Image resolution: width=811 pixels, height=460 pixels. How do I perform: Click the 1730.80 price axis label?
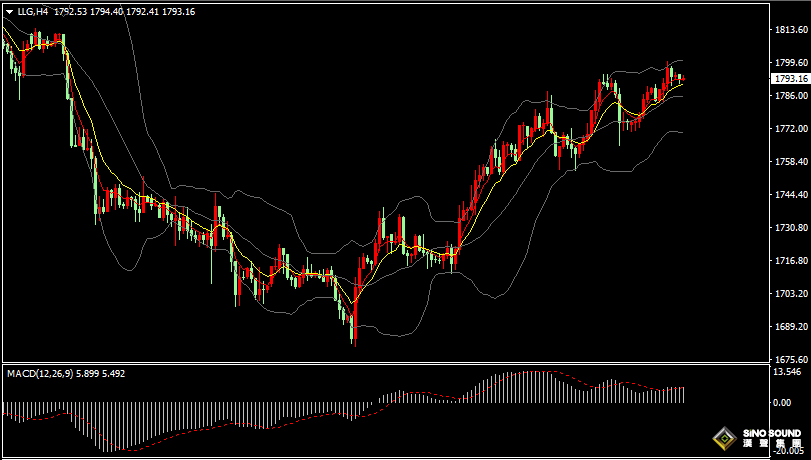(791, 228)
